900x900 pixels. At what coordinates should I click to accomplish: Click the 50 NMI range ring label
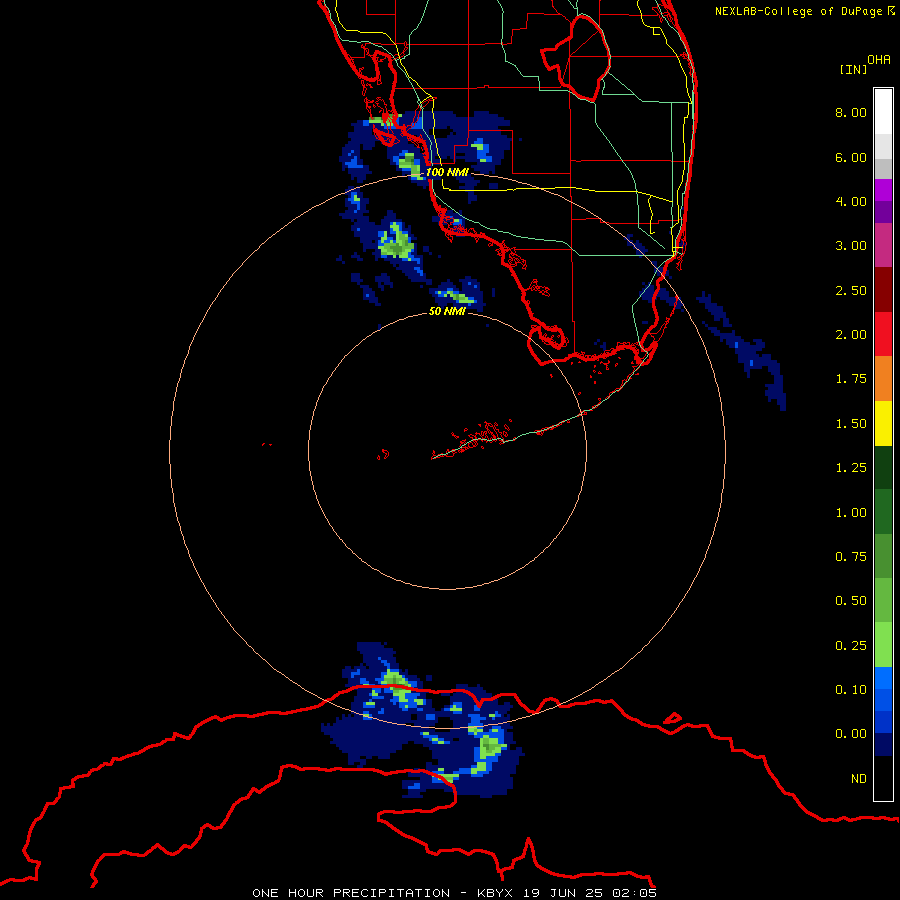(x=447, y=311)
